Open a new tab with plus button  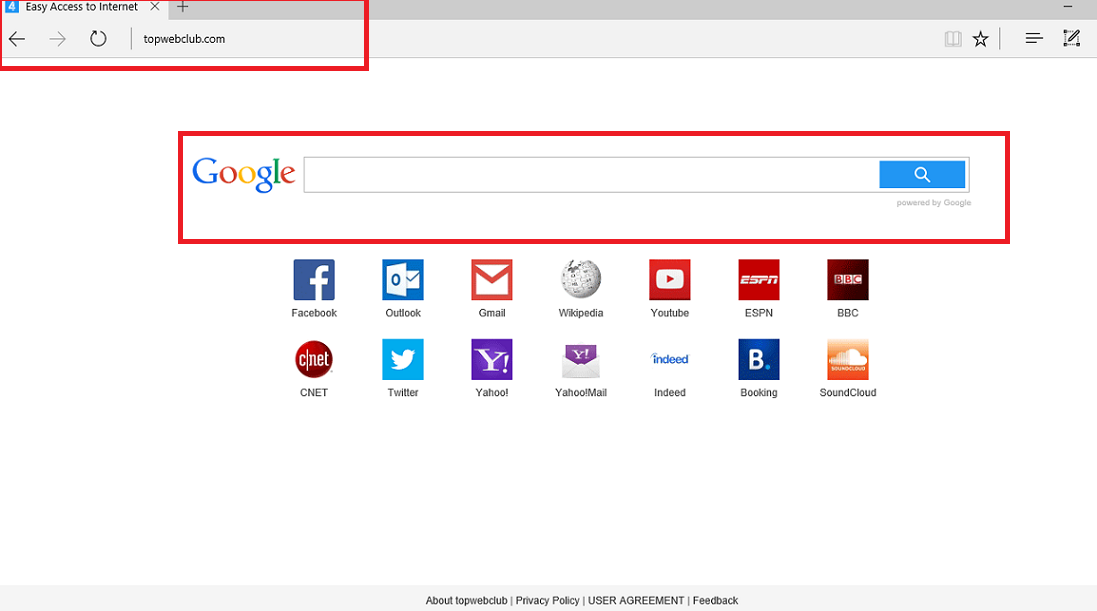[183, 7]
